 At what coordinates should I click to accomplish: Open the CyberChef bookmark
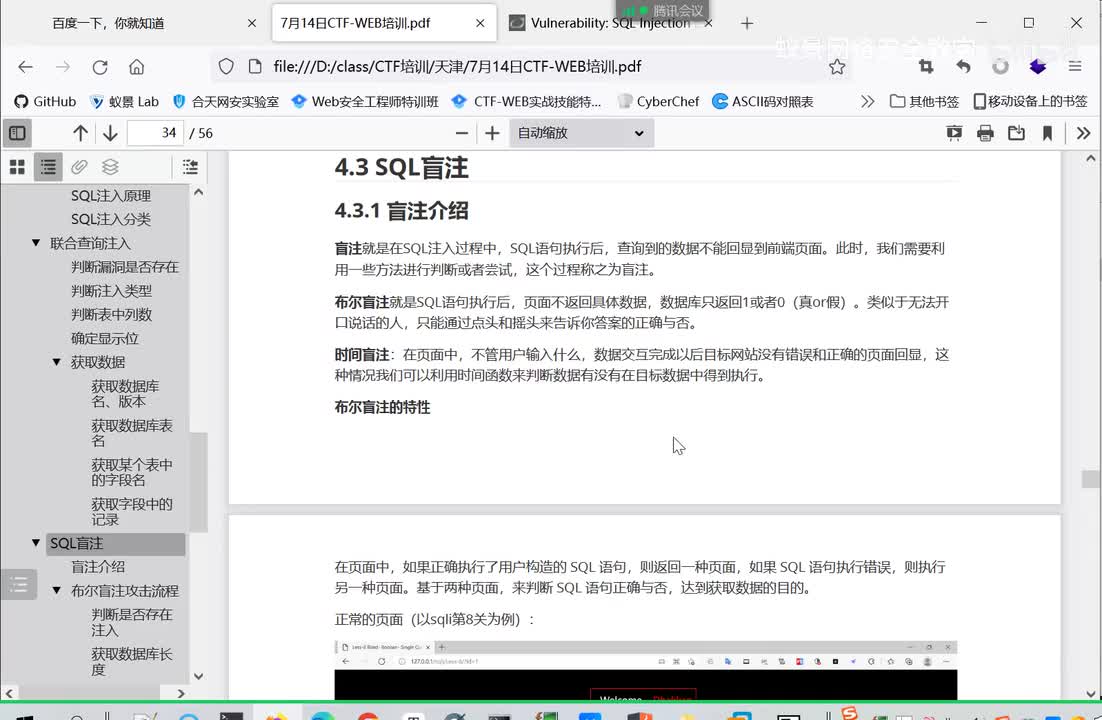[x=658, y=101]
